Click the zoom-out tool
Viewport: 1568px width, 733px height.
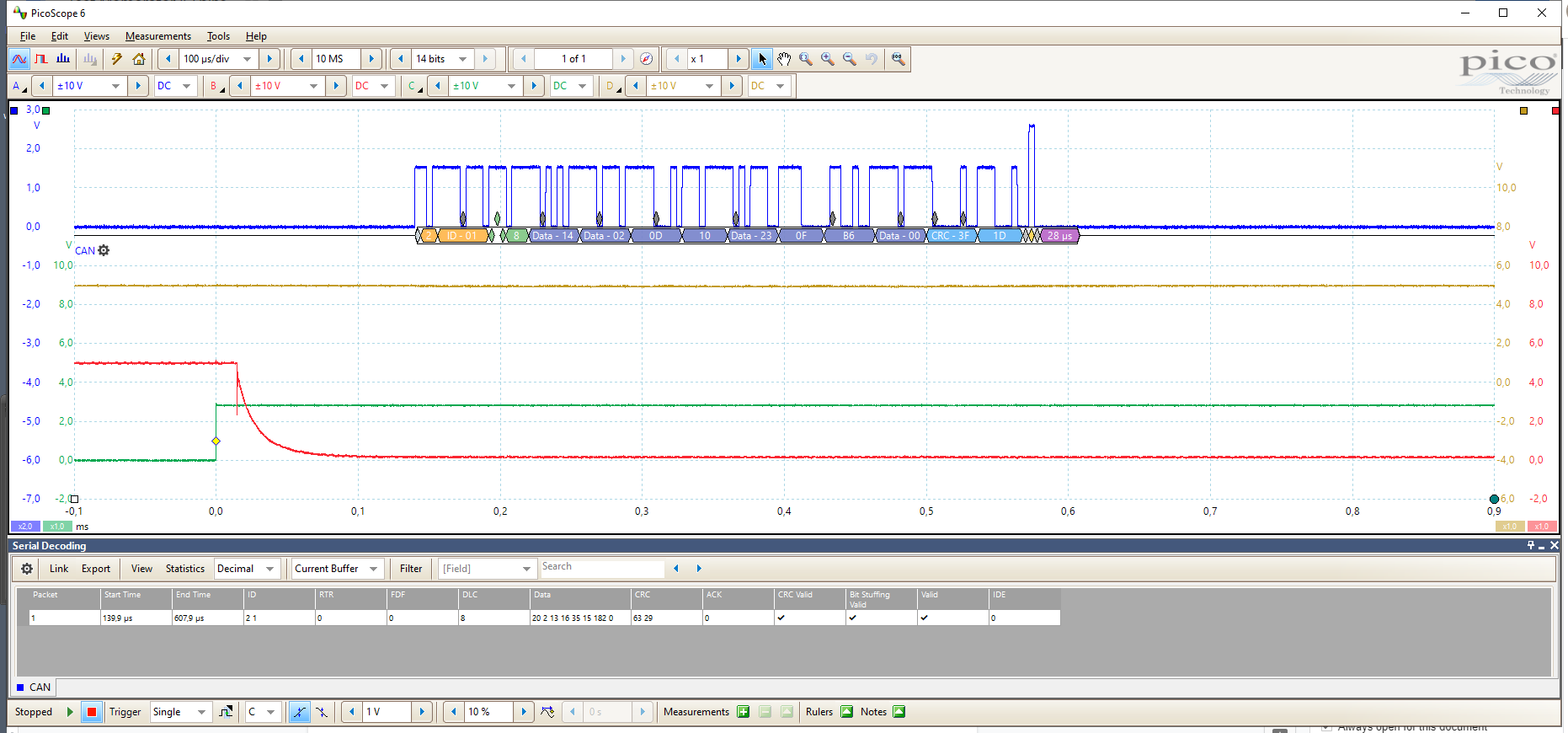[x=850, y=59]
